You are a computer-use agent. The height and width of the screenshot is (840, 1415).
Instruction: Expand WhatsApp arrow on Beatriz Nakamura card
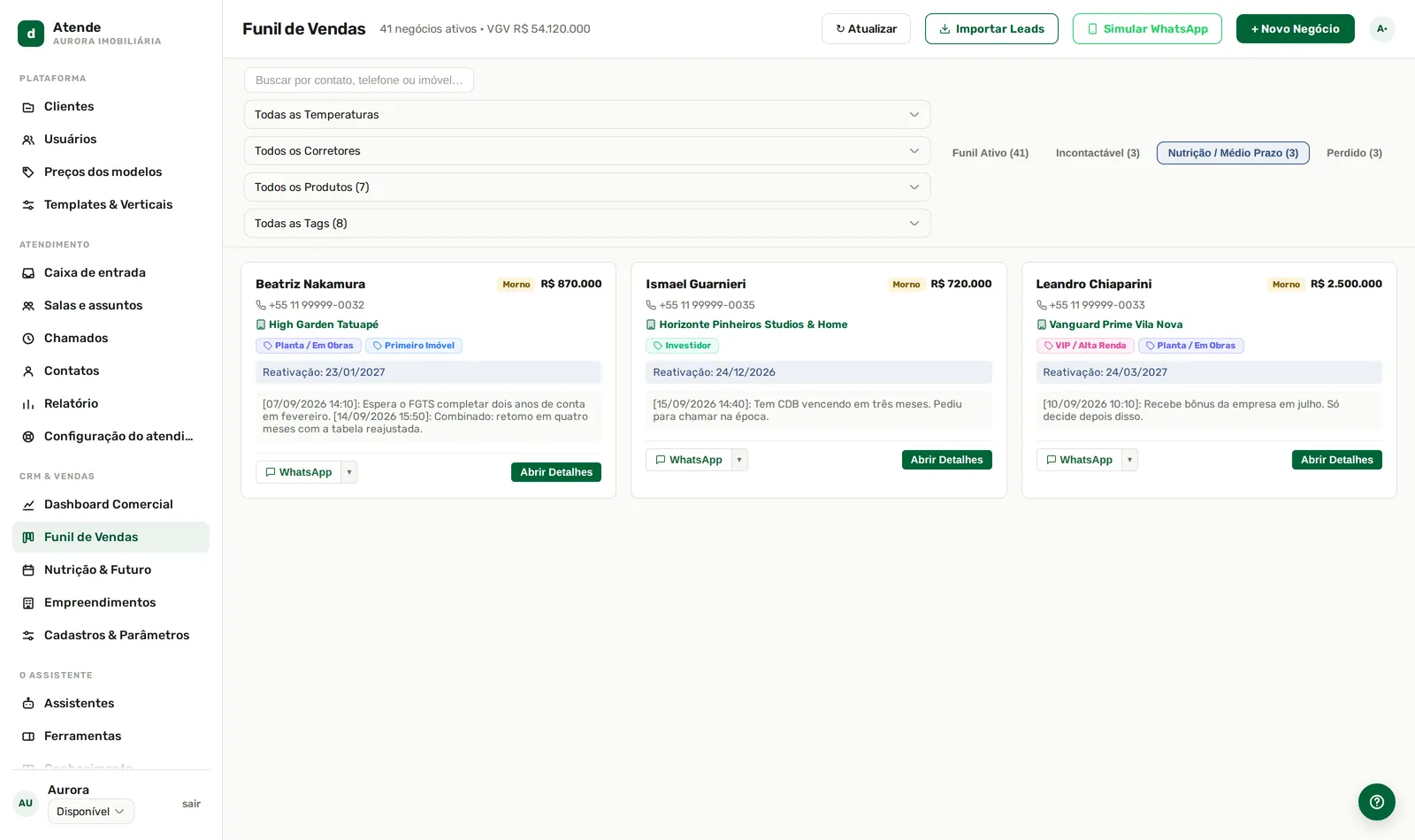[349, 472]
